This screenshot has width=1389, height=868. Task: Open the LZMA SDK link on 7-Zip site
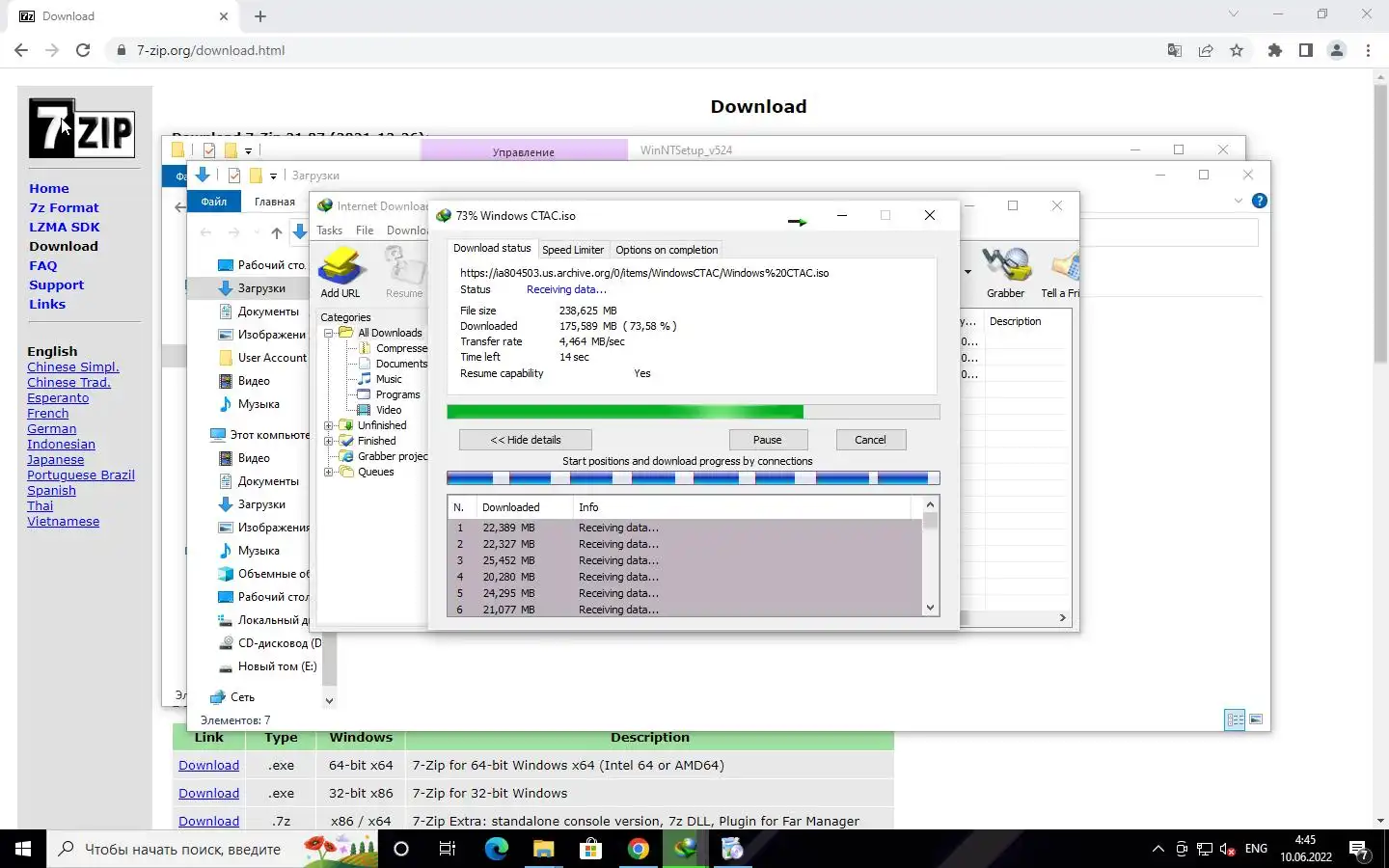pyautogui.click(x=65, y=228)
